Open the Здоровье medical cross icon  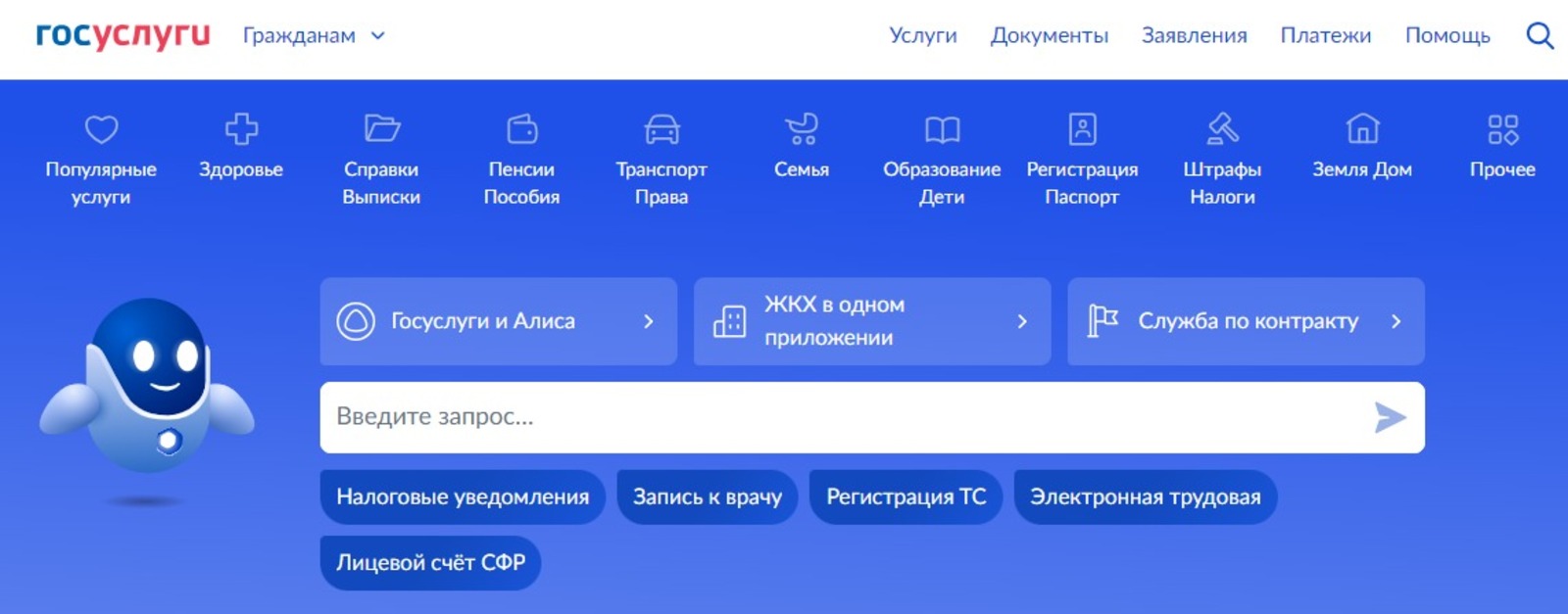[241, 129]
